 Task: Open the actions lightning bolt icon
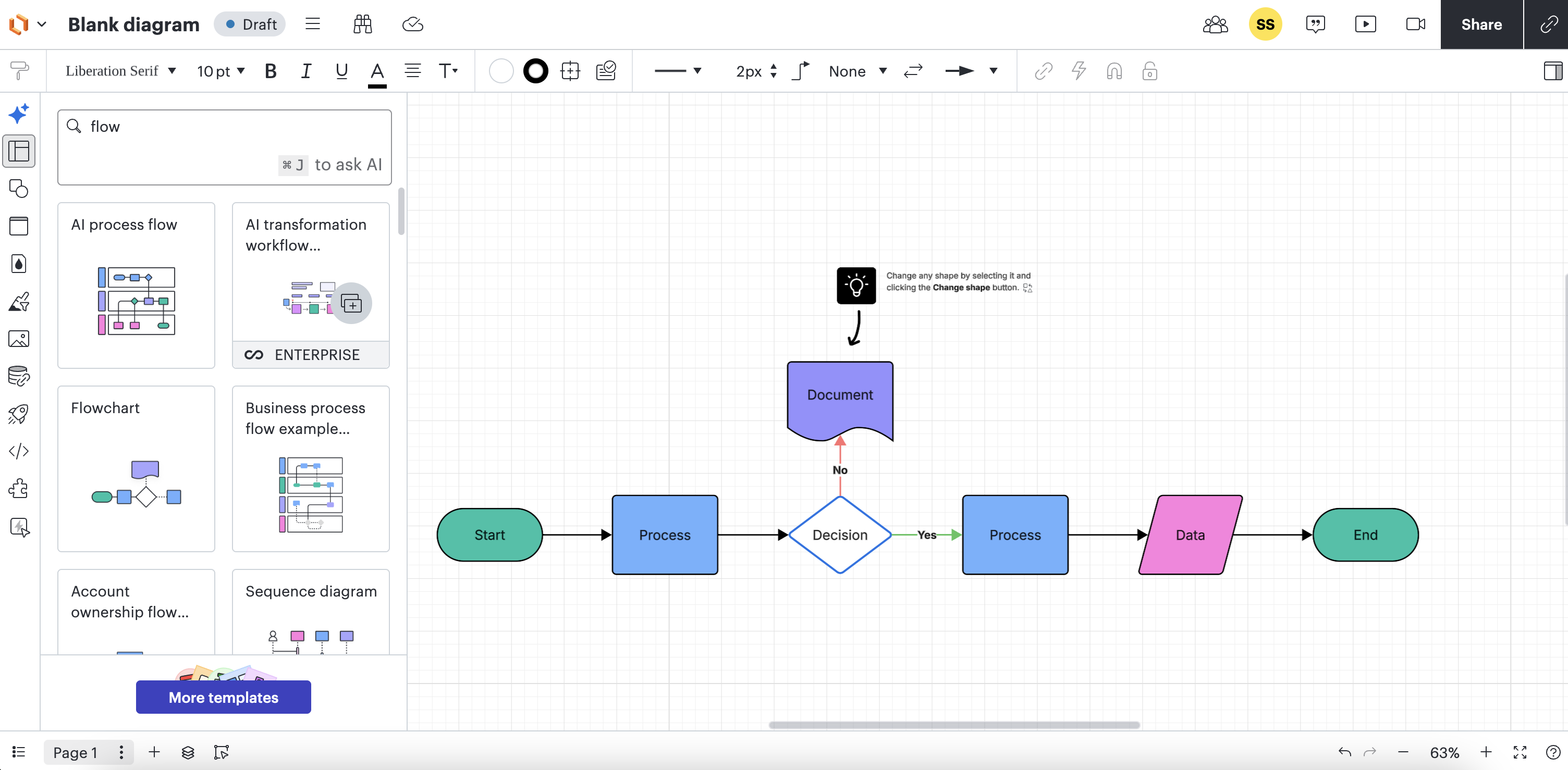click(1079, 71)
